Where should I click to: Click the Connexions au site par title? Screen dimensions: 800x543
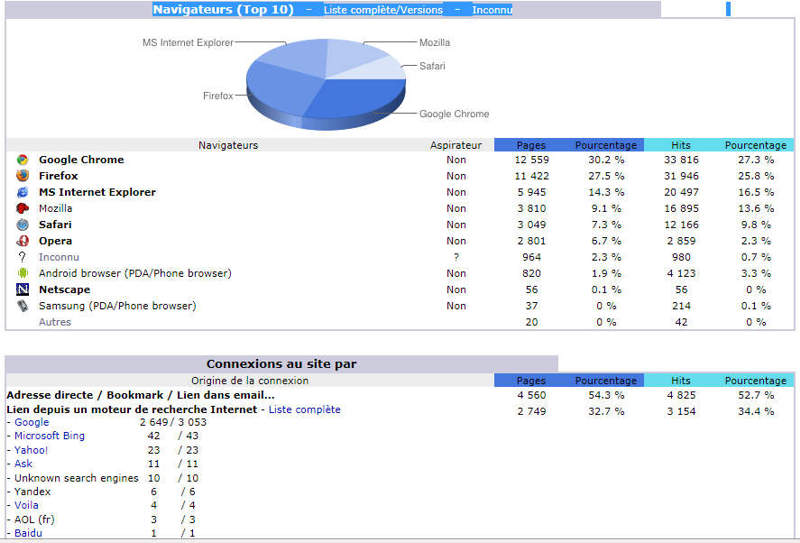[x=282, y=364]
